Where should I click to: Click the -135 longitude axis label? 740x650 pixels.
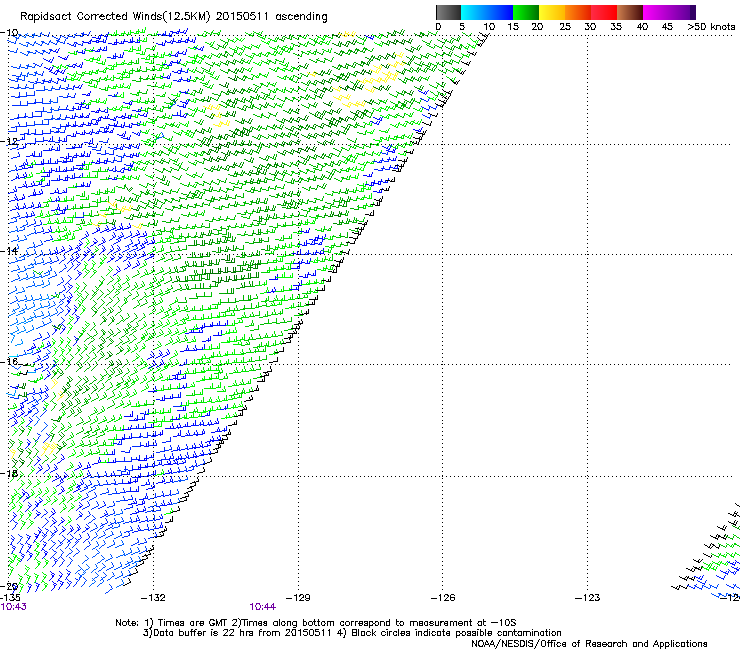click(11, 598)
